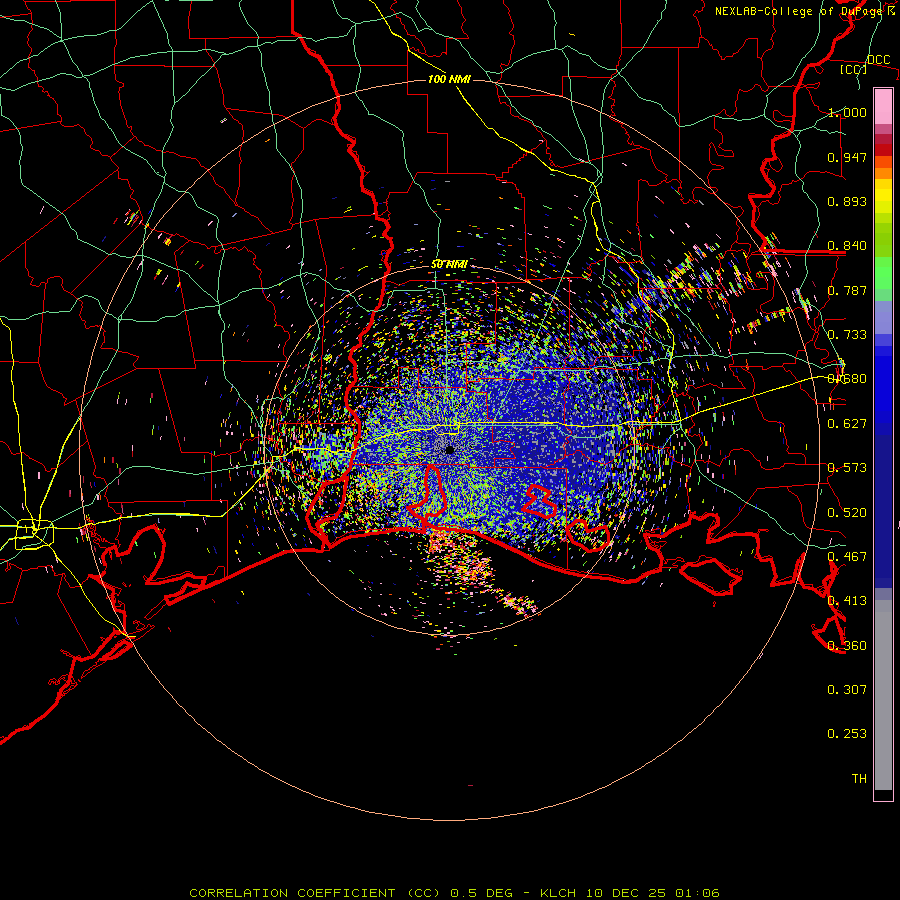This screenshot has height=900, width=900.
Task: Click the 0.787 legend value
Action: [x=847, y=290]
